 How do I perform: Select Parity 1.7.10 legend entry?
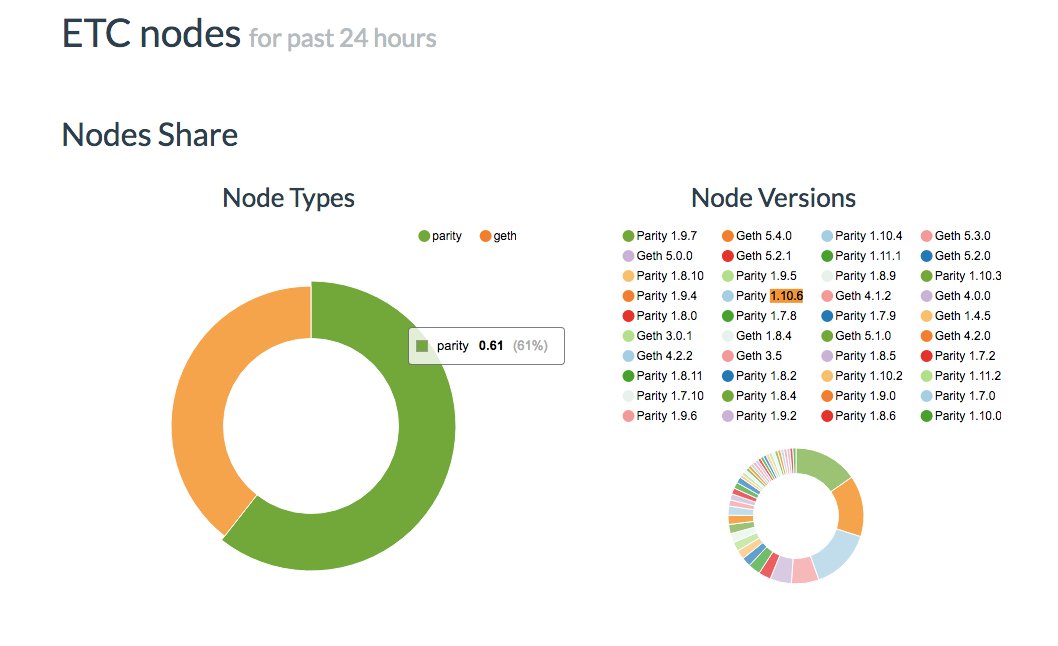pos(663,396)
